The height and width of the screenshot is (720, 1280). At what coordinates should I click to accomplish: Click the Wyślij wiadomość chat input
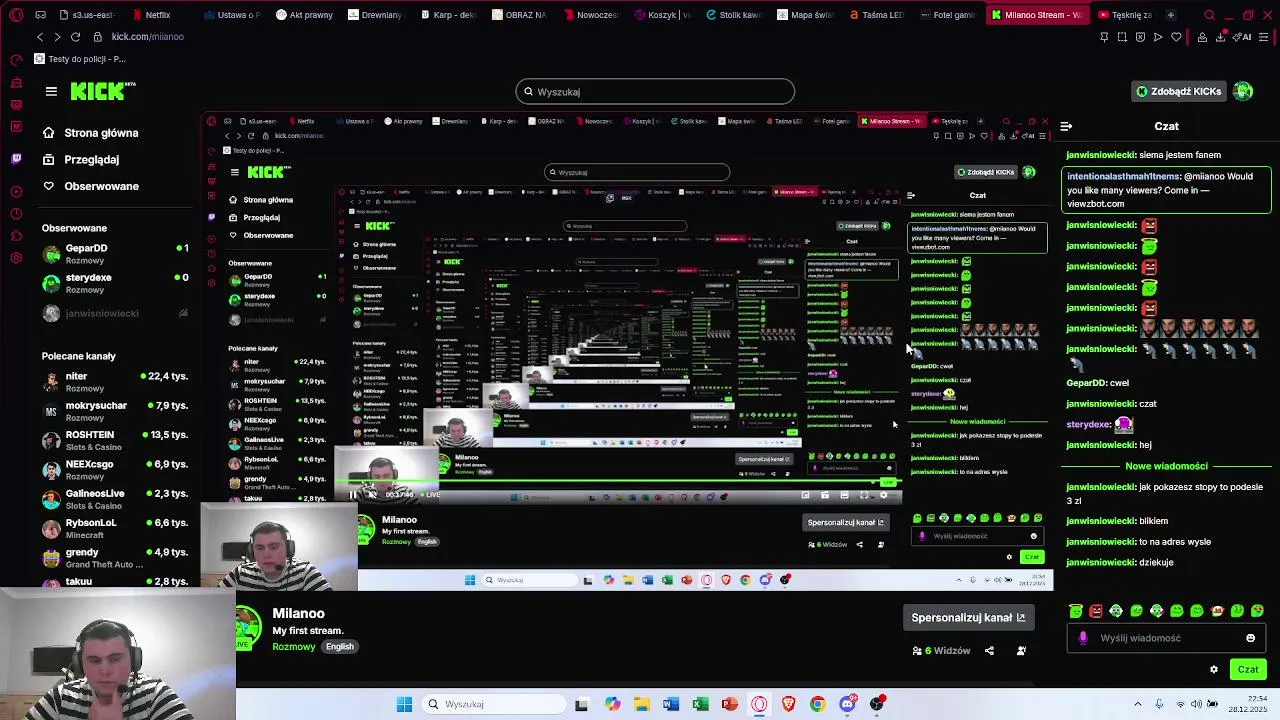(1165, 638)
